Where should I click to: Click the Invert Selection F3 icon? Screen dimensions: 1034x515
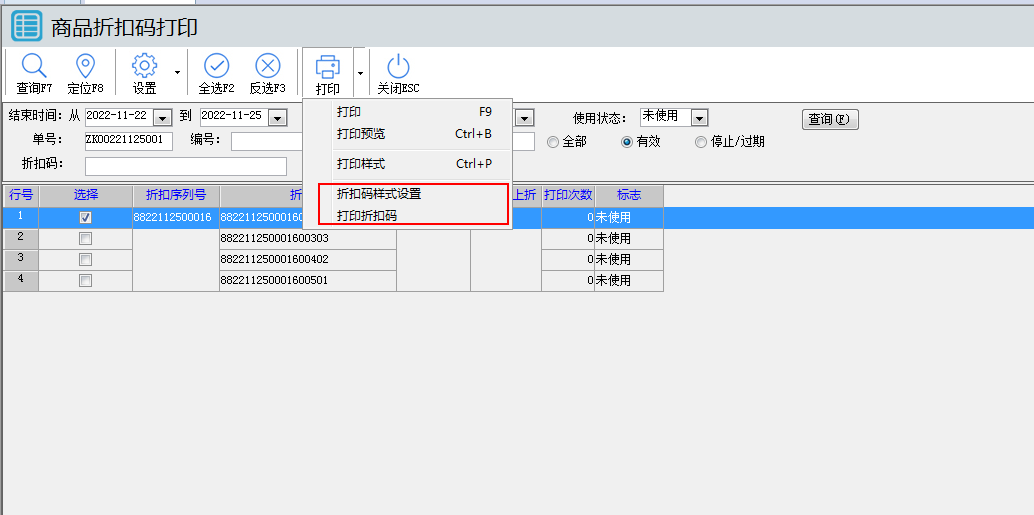tap(267, 67)
